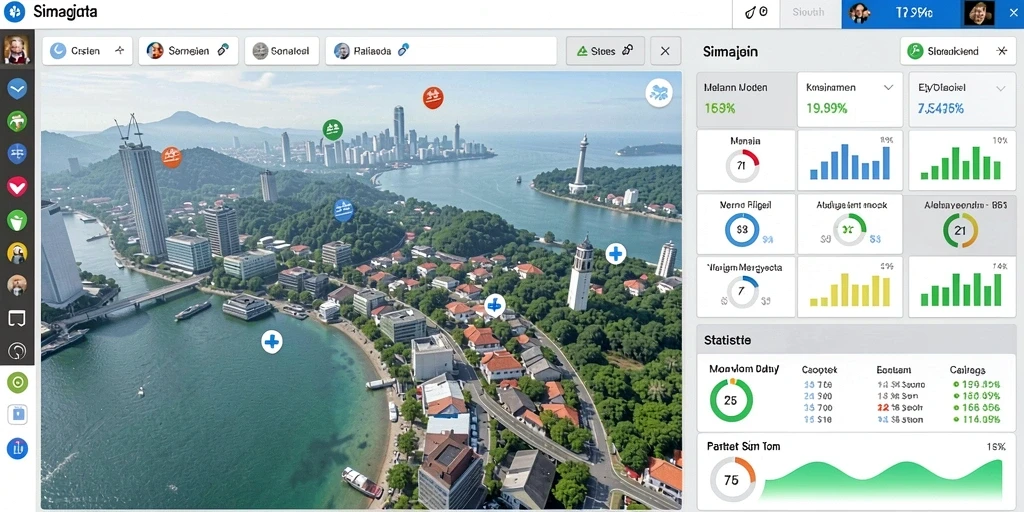Toggle the lock icon on Stoes button
This screenshot has width=1024, height=512.
tap(628, 50)
